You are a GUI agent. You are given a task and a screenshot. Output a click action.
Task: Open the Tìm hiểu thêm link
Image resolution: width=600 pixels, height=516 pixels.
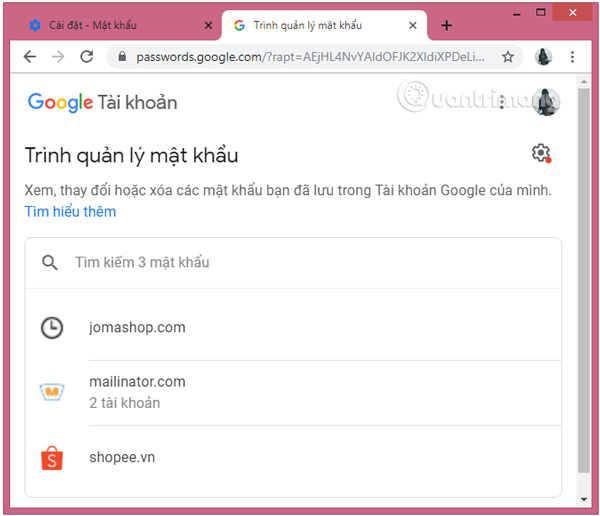(70, 212)
